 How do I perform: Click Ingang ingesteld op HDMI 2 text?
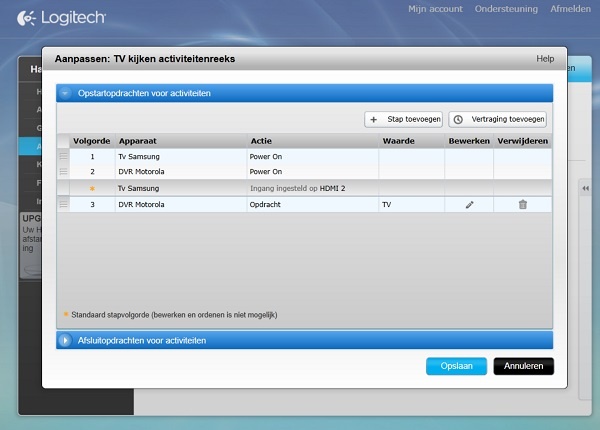coord(298,188)
